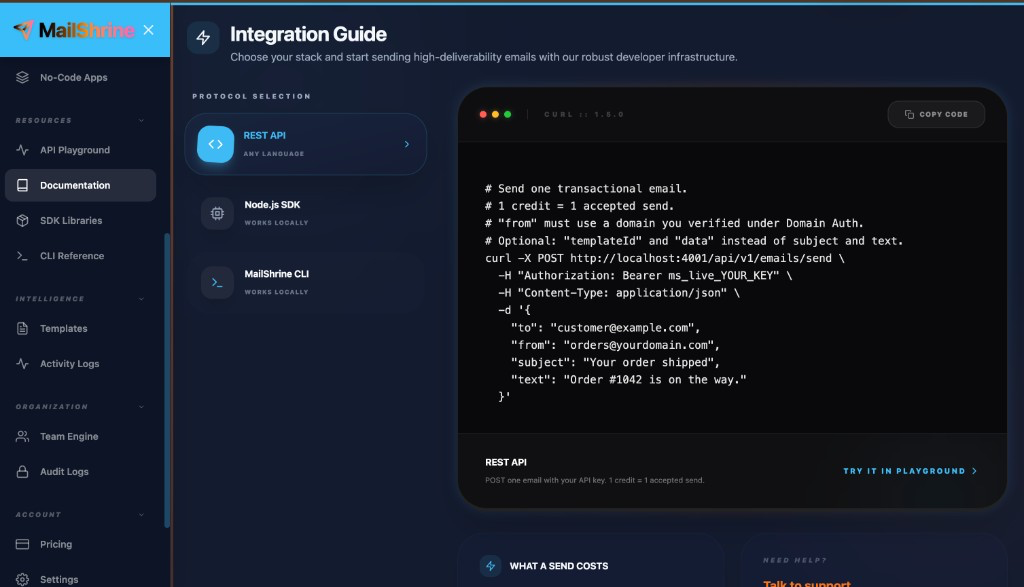Collapse the Resources sidebar section
1024x587 pixels.
[141, 120]
